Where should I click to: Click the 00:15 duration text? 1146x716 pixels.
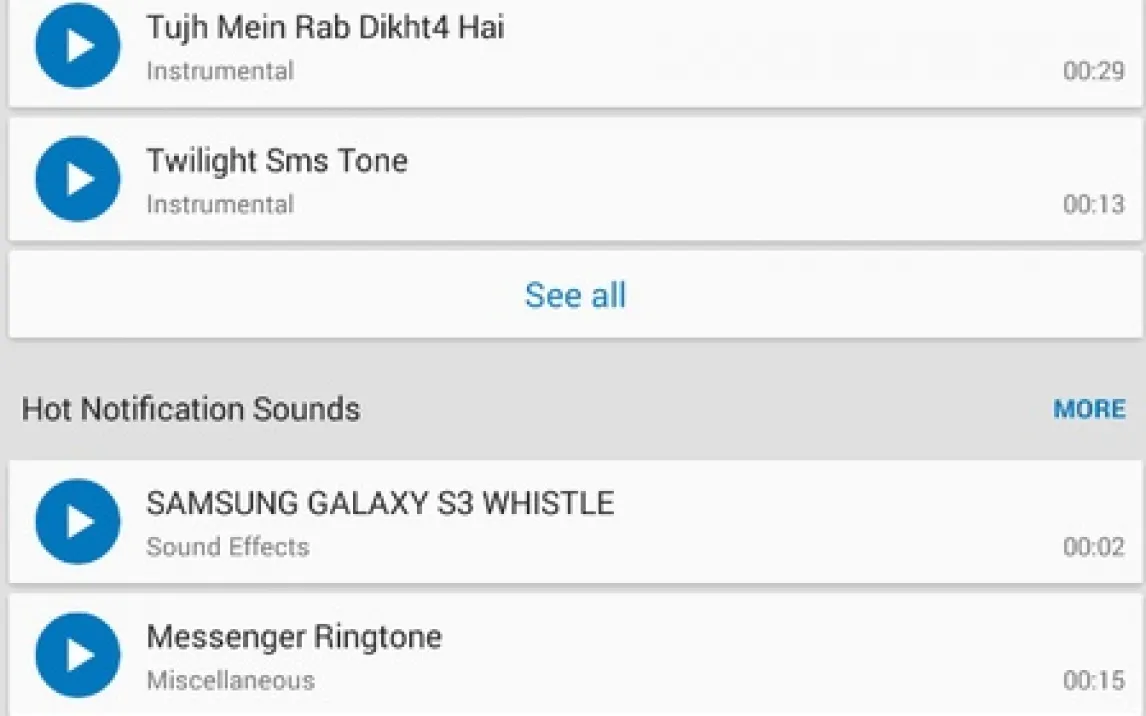[1093, 681]
